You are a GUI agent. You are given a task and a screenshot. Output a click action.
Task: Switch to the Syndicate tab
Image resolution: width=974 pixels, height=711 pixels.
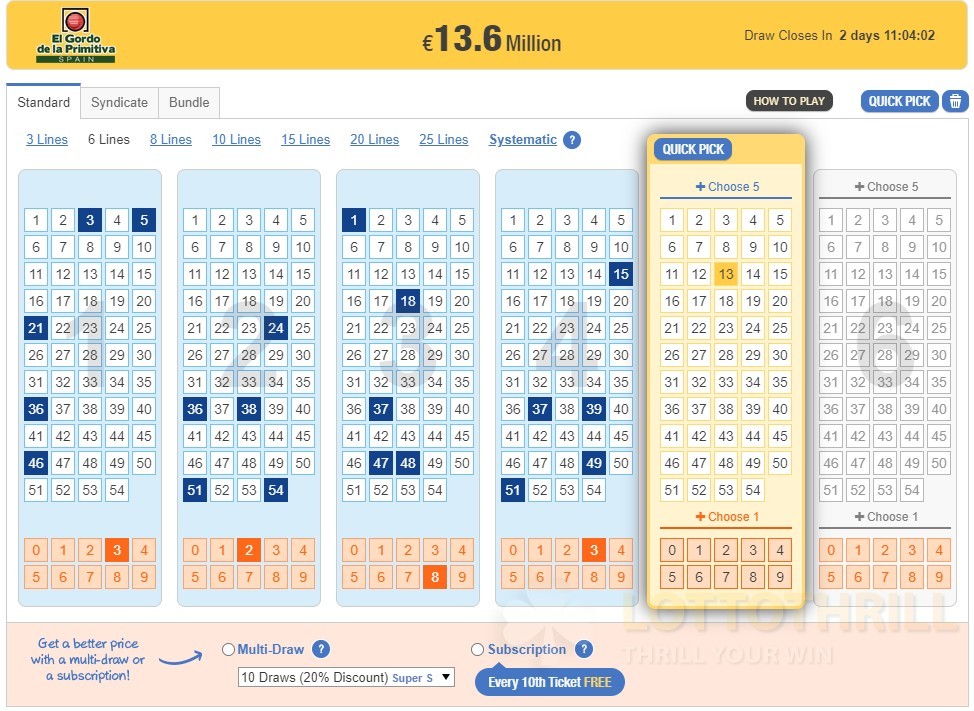point(119,102)
